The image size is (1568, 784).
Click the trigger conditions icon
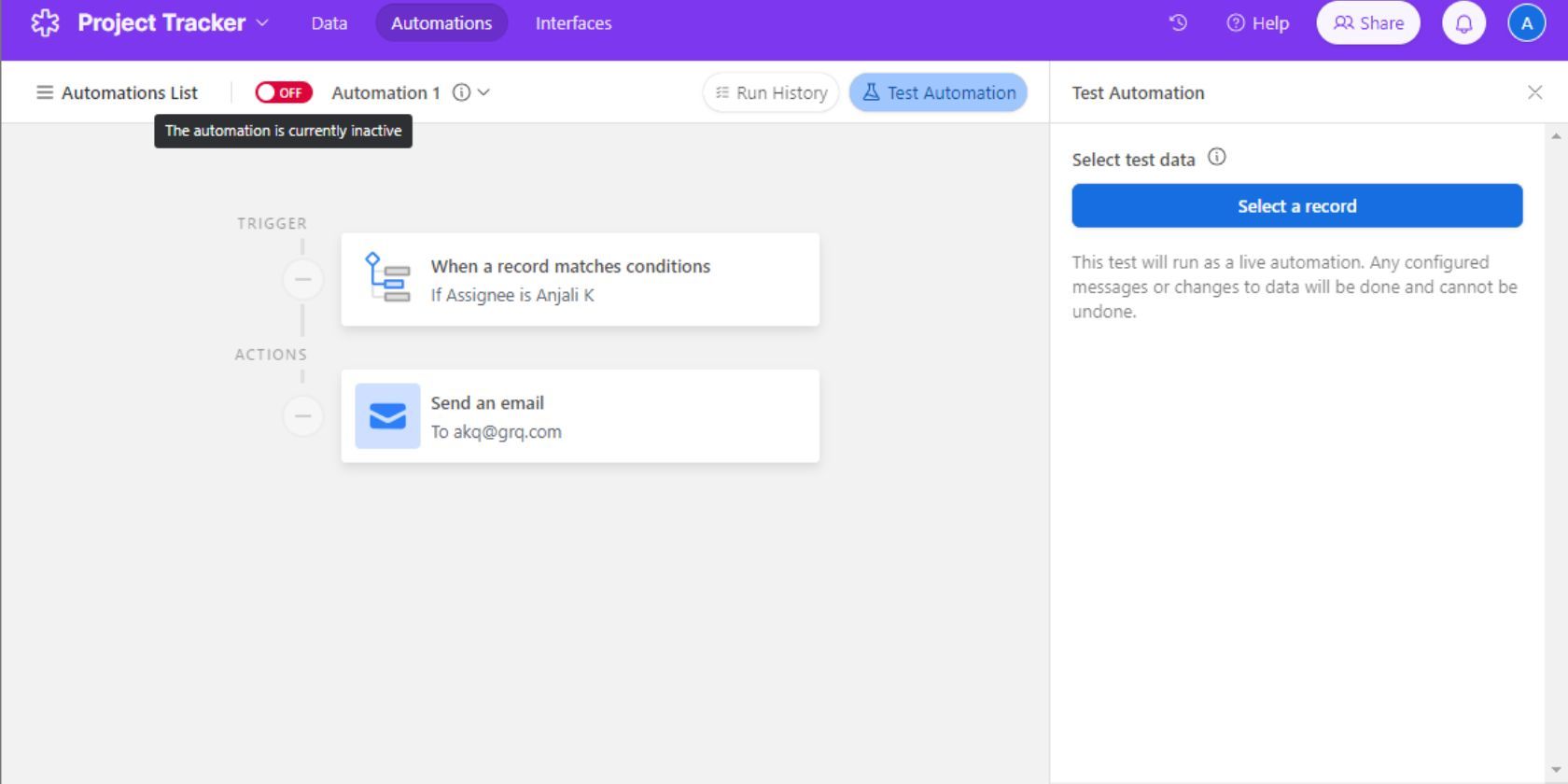click(x=387, y=278)
